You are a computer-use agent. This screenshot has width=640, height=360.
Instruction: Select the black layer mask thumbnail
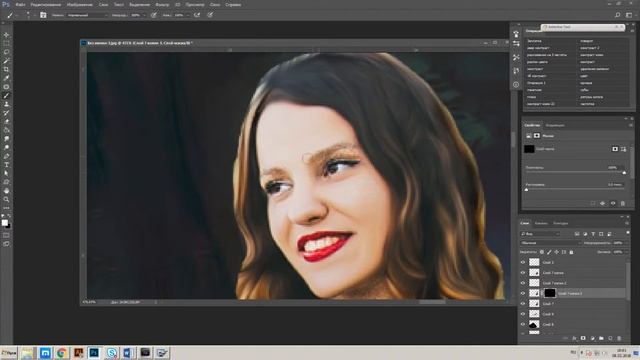(550, 293)
